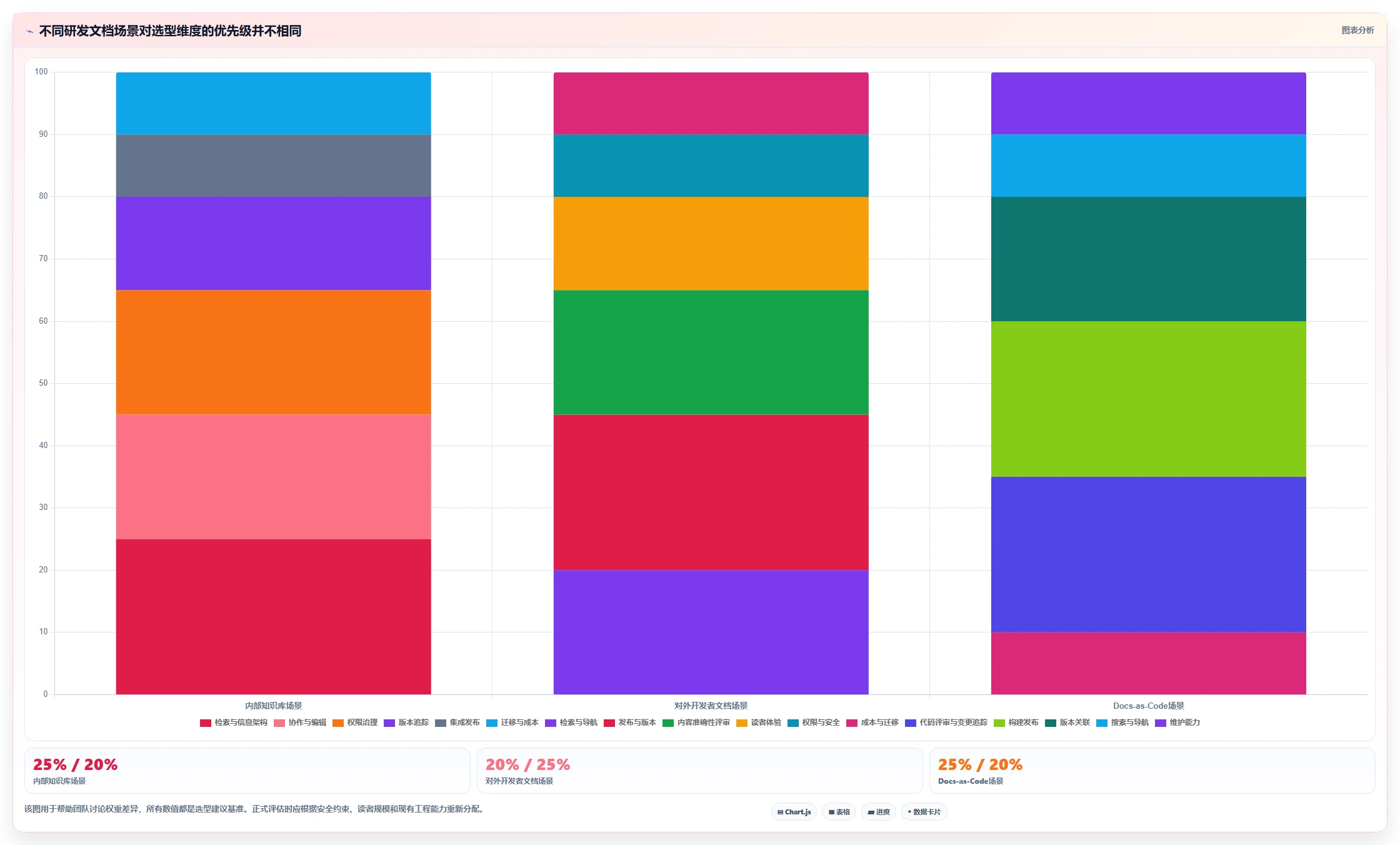This screenshot has width=1400, height=845.
Task: Hide the 搜索与导航 dataset via legend
Action: point(1122,722)
